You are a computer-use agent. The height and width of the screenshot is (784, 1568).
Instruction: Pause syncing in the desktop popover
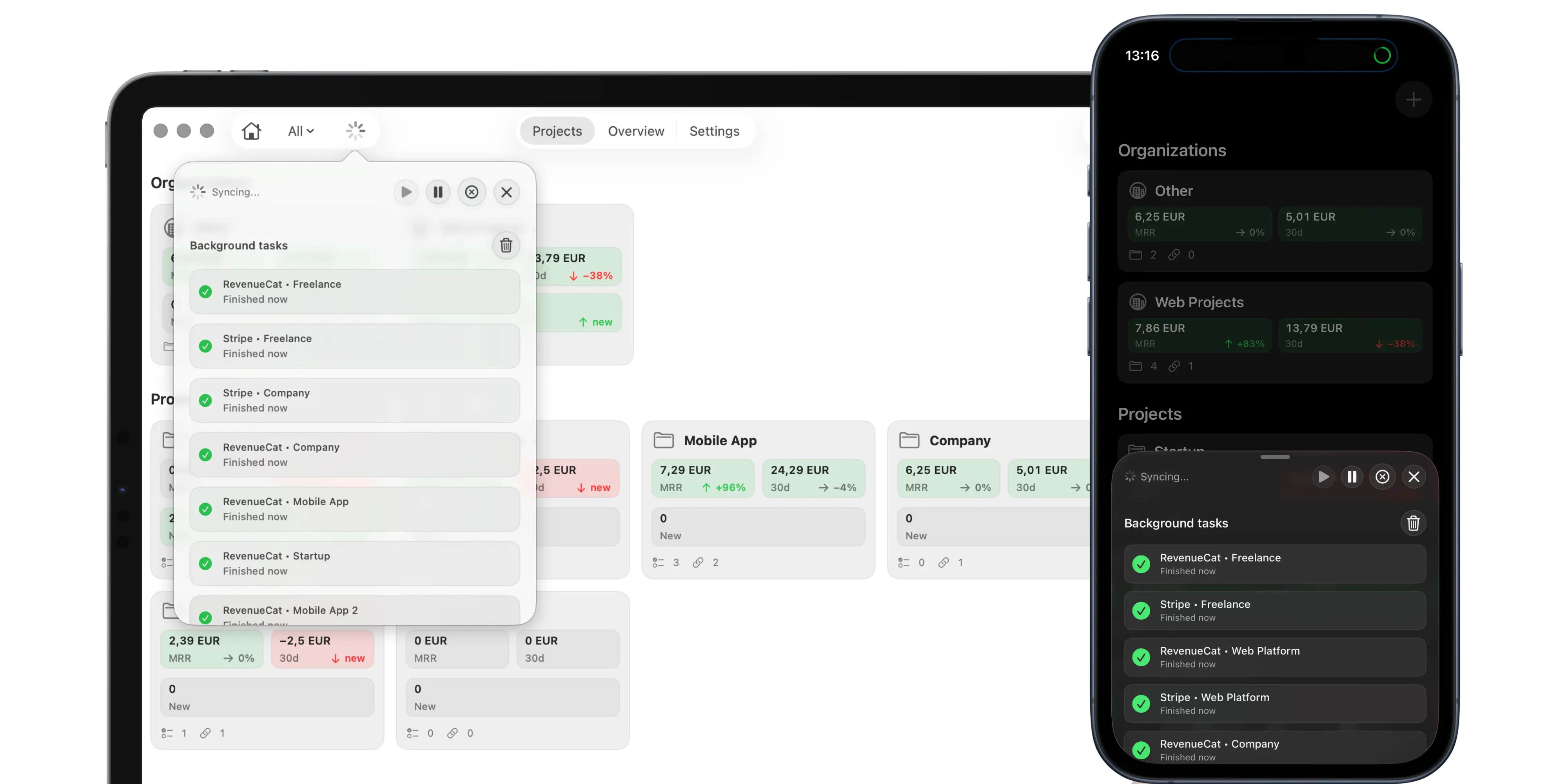[x=437, y=192]
